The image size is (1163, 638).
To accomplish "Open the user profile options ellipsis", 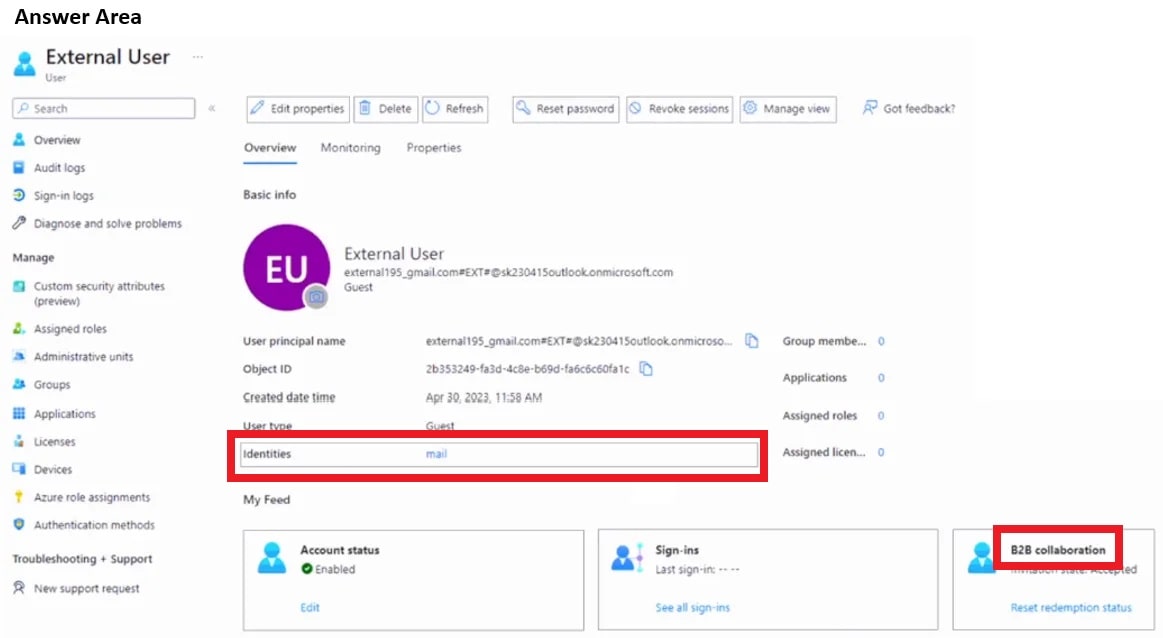I will pyautogui.click(x=197, y=55).
